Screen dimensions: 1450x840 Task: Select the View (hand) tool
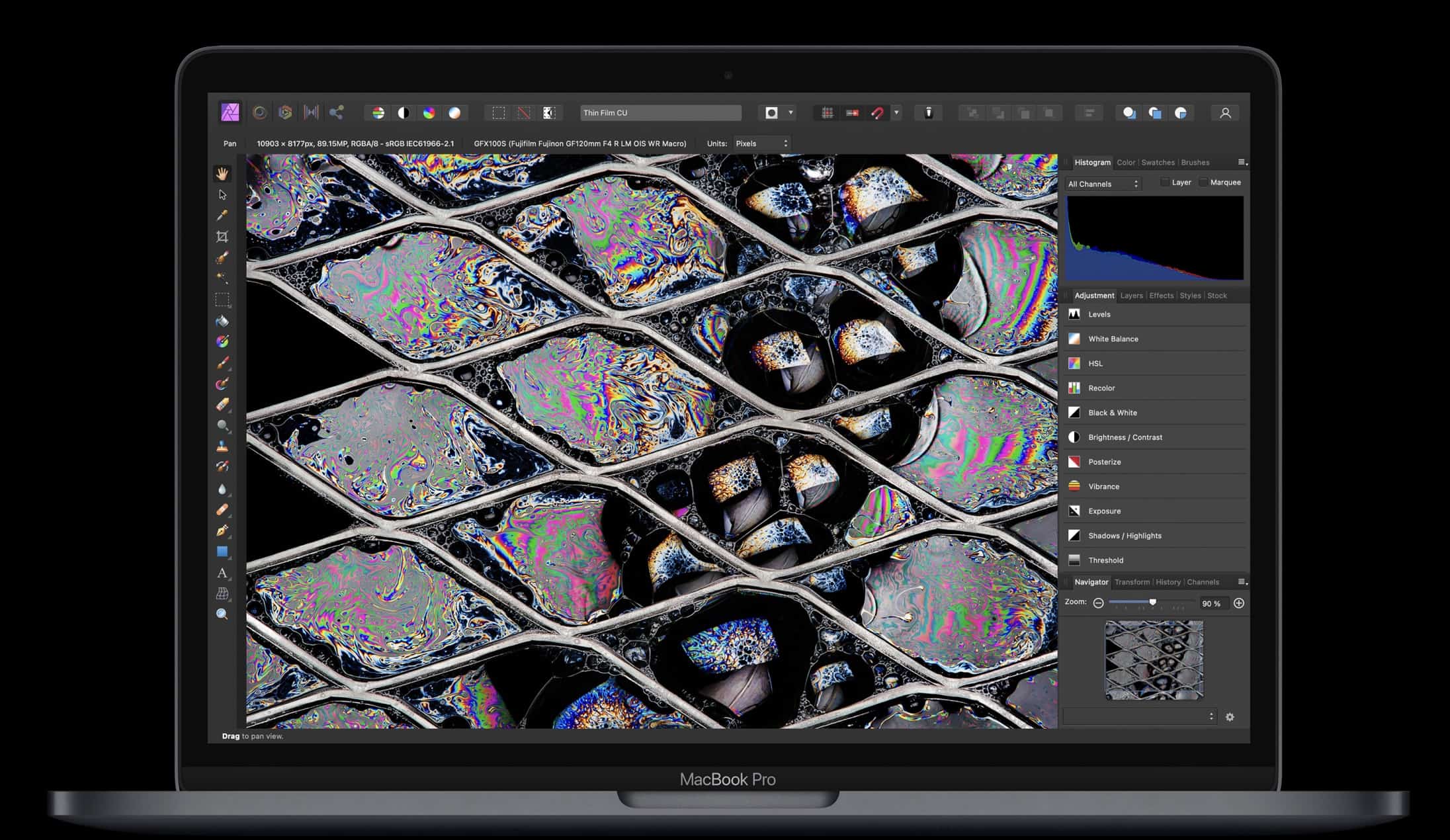tap(222, 173)
